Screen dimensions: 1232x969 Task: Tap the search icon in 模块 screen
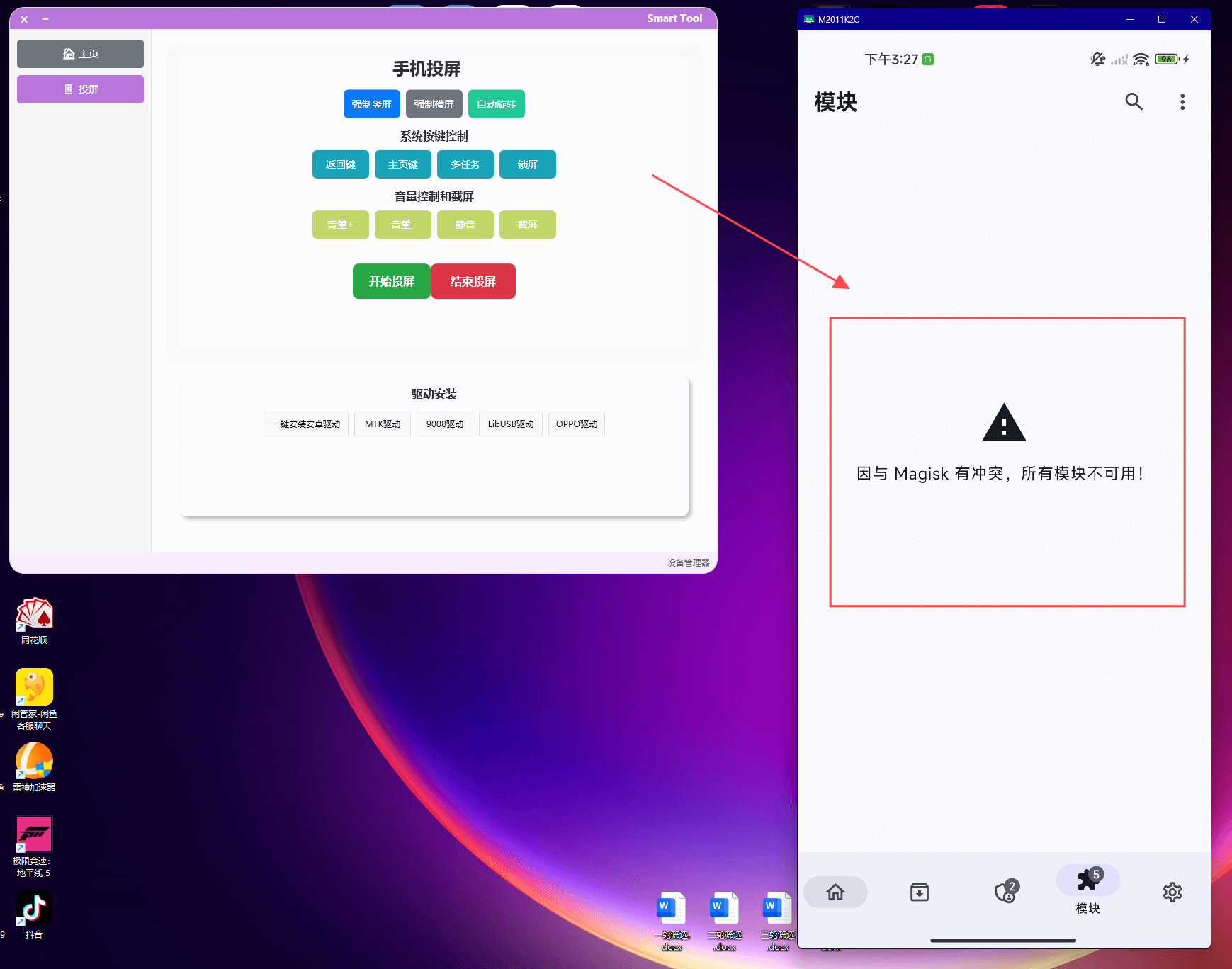coord(1134,101)
